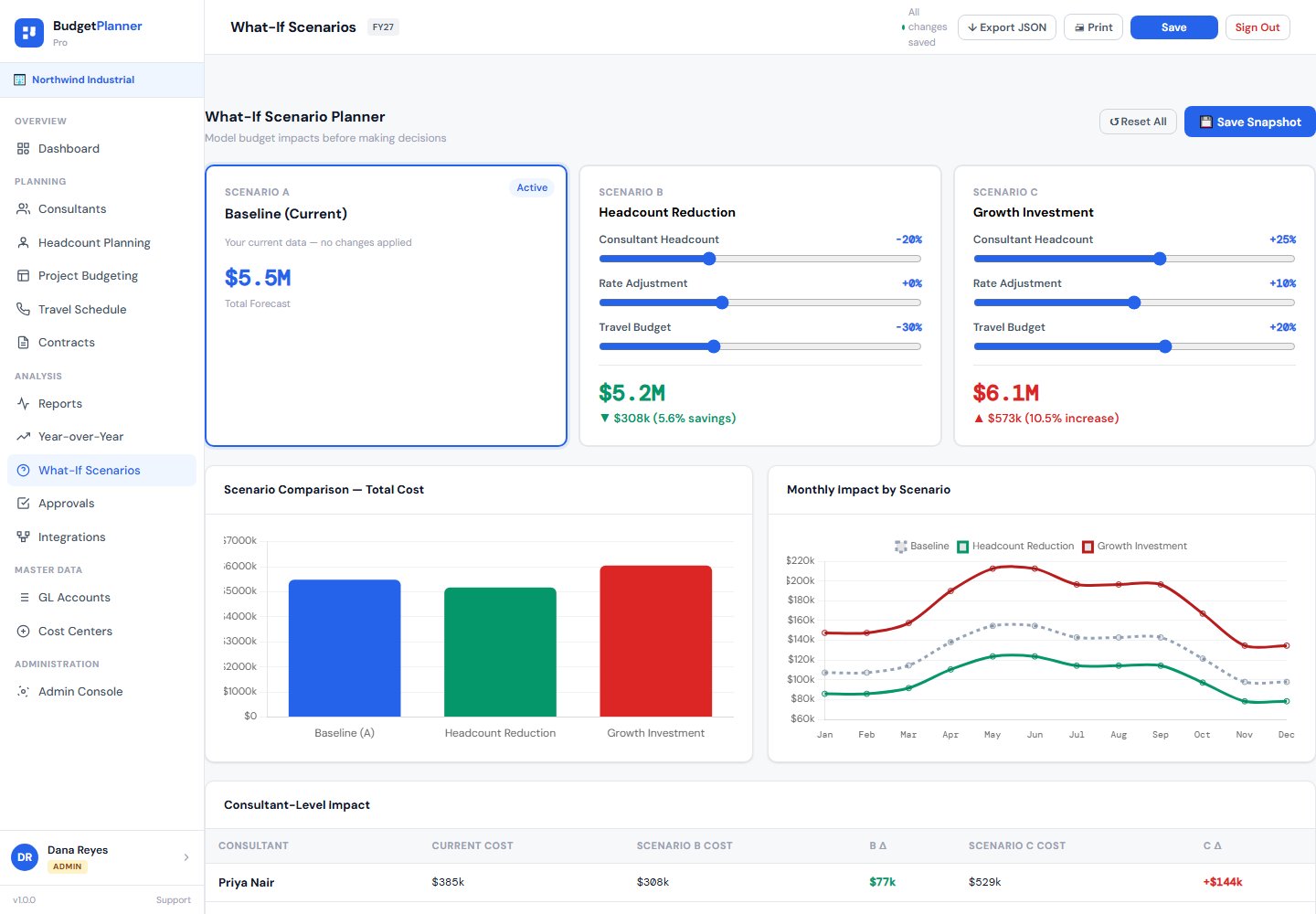
Task: Click the blue Save button
Action: tap(1174, 27)
